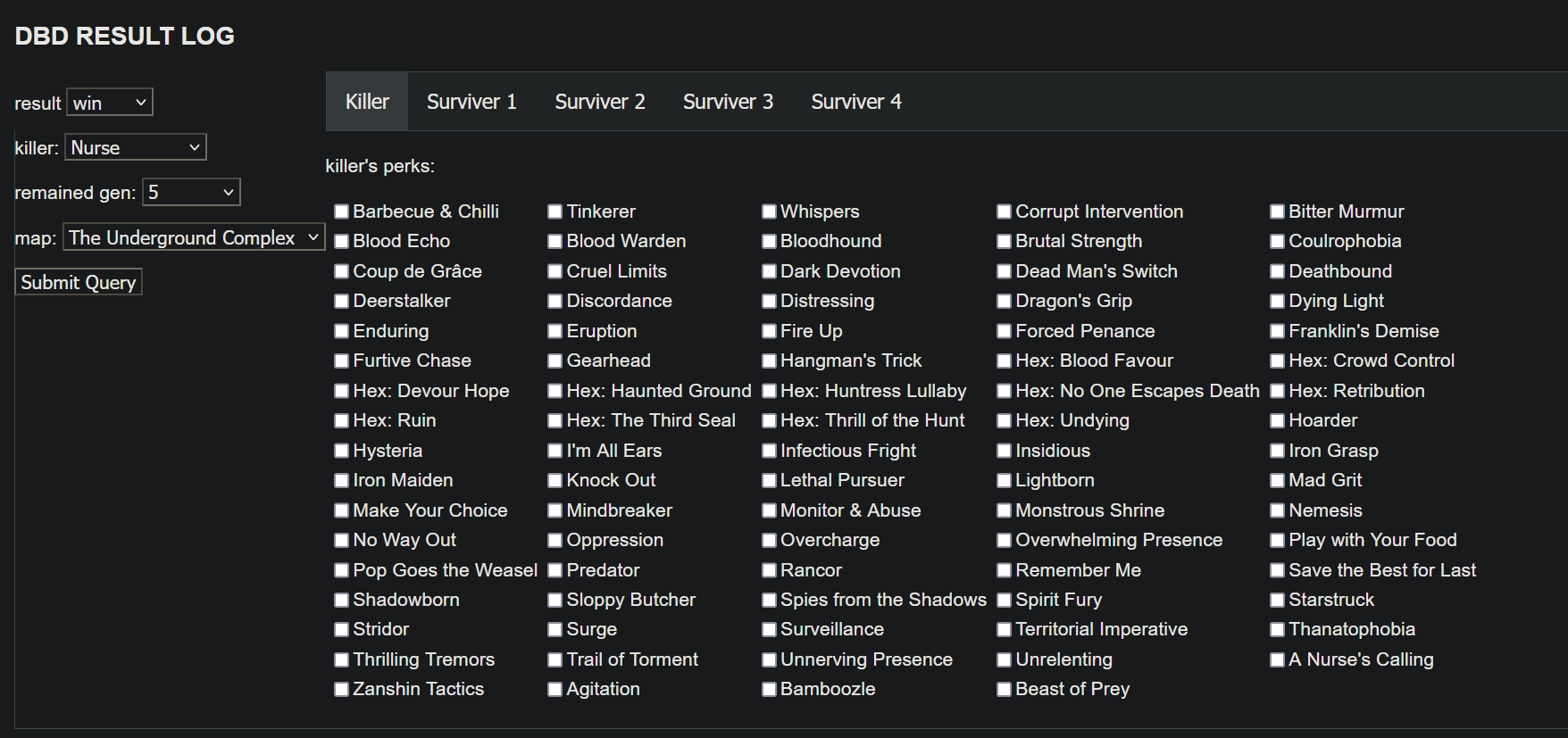Open the Surviver 4 tab
Screen dimensions: 1568x738
coord(856,102)
